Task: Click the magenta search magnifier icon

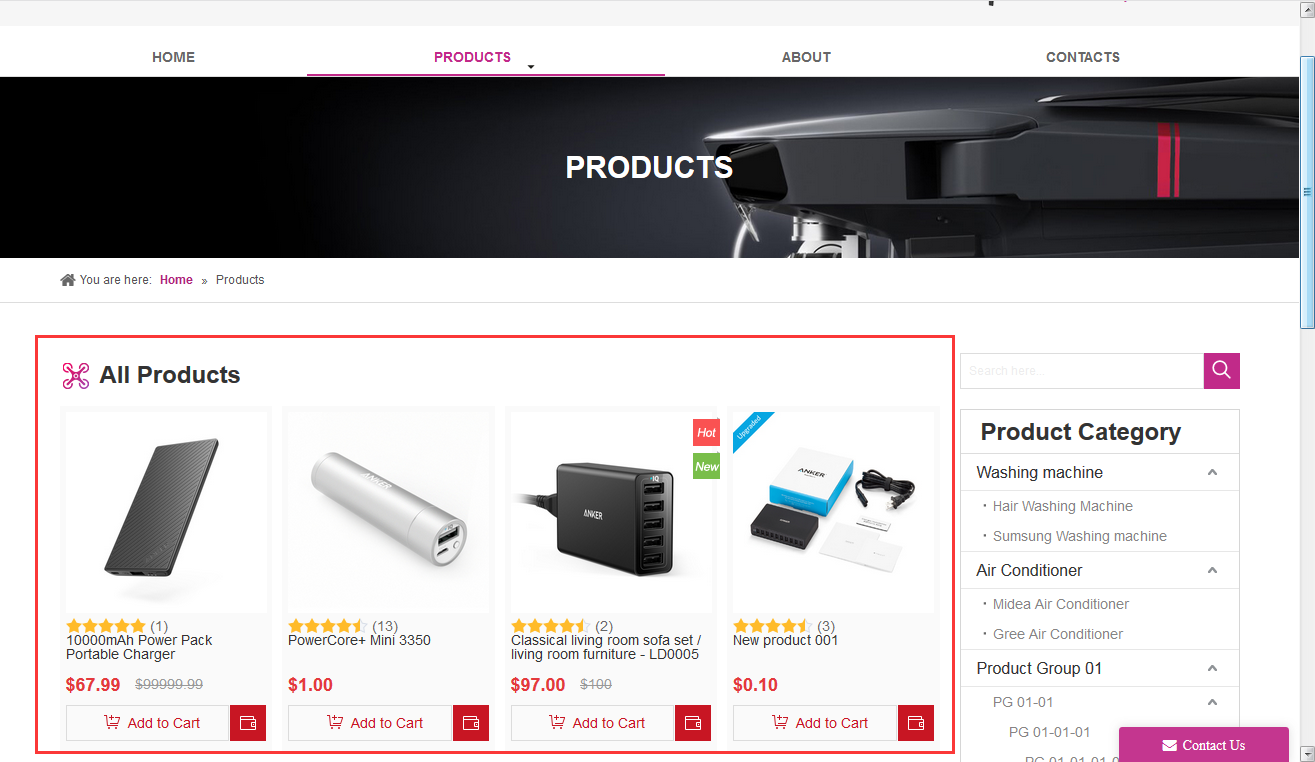Action: [1221, 370]
